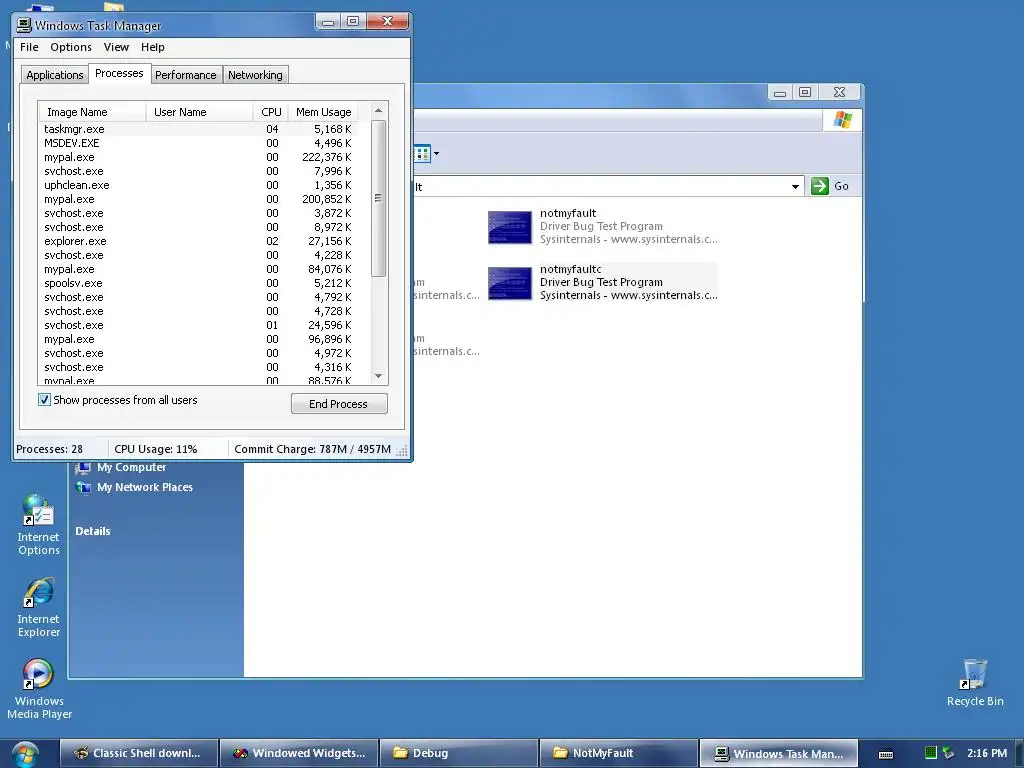Click the Task Manager title bar icon
Viewport: 1024px width, 768px height.
(24, 25)
